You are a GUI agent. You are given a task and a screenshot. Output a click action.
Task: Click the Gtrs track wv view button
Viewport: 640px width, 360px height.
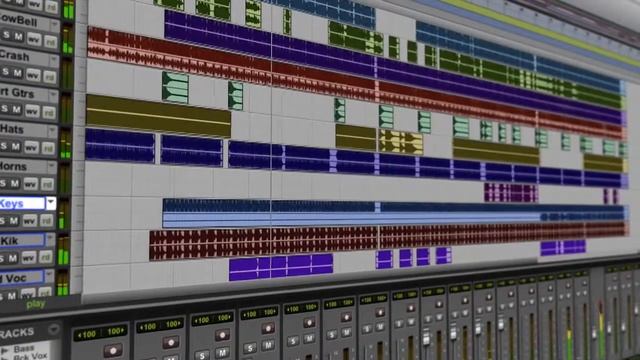tap(33, 111)
